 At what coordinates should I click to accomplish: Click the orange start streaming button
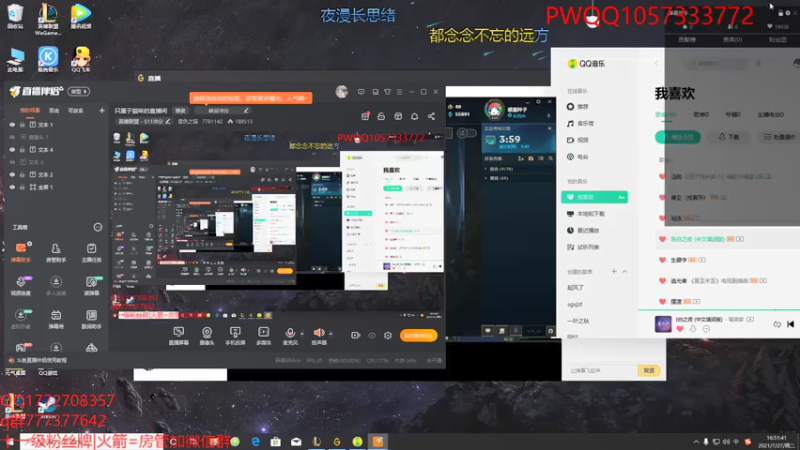[418, 335]
